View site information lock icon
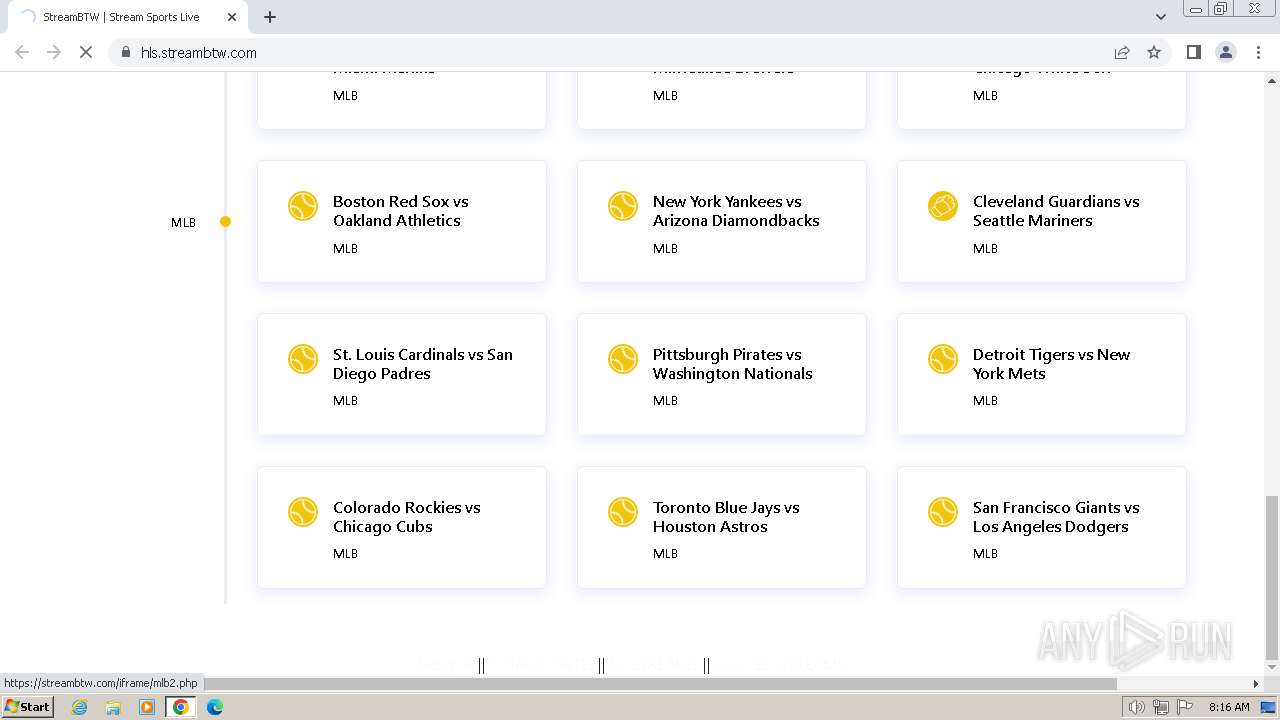Image resolution: width=1280 pixels, height=720 pixels. click(x=126, y=52)
